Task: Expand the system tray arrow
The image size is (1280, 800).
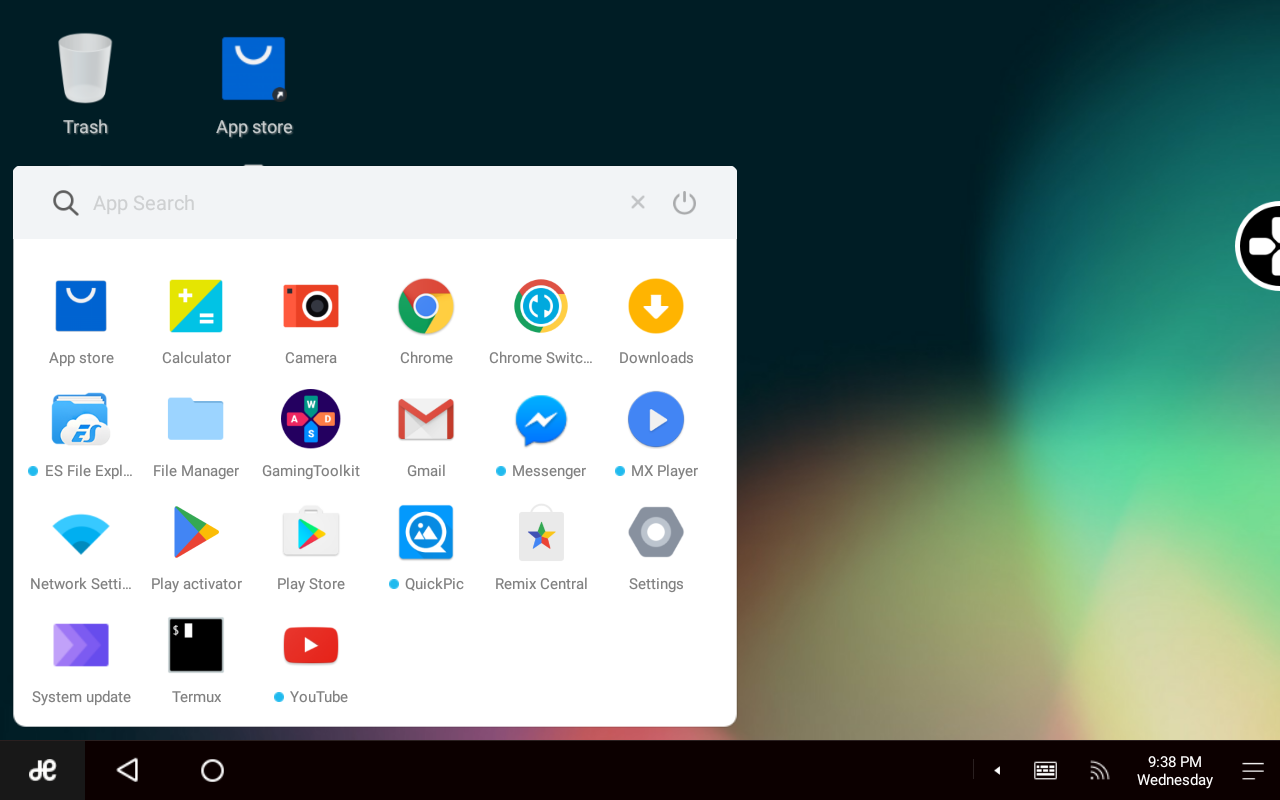Action: (x=997, y=770)
